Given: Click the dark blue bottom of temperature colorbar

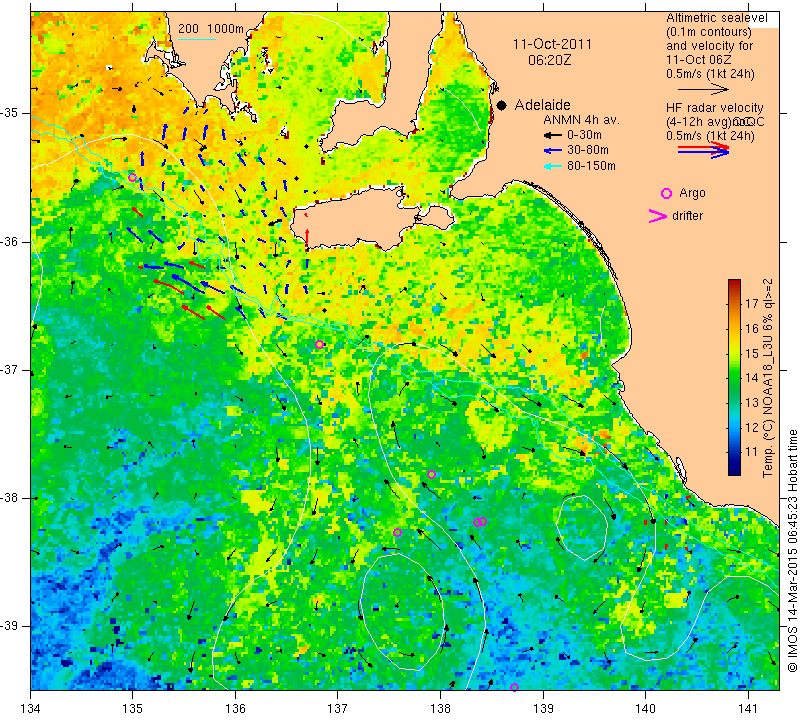Looking at the screenshot, I should point(734,471).
